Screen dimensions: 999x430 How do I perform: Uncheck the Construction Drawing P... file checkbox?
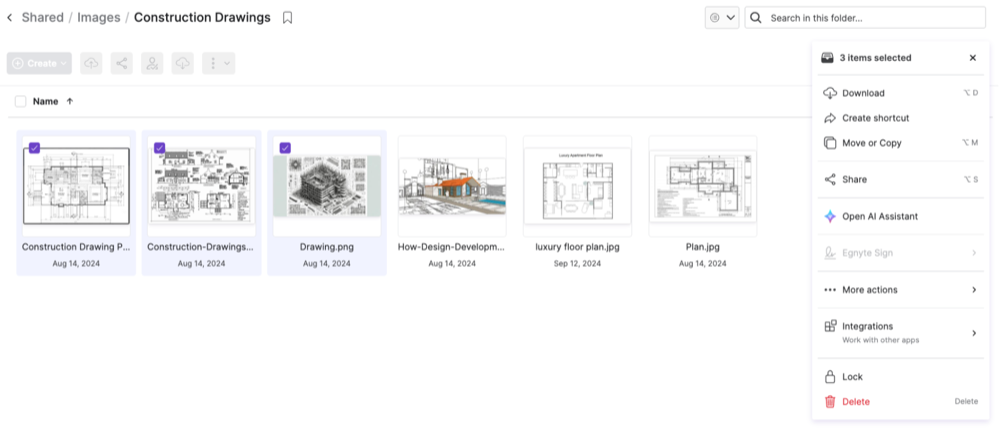34,148
